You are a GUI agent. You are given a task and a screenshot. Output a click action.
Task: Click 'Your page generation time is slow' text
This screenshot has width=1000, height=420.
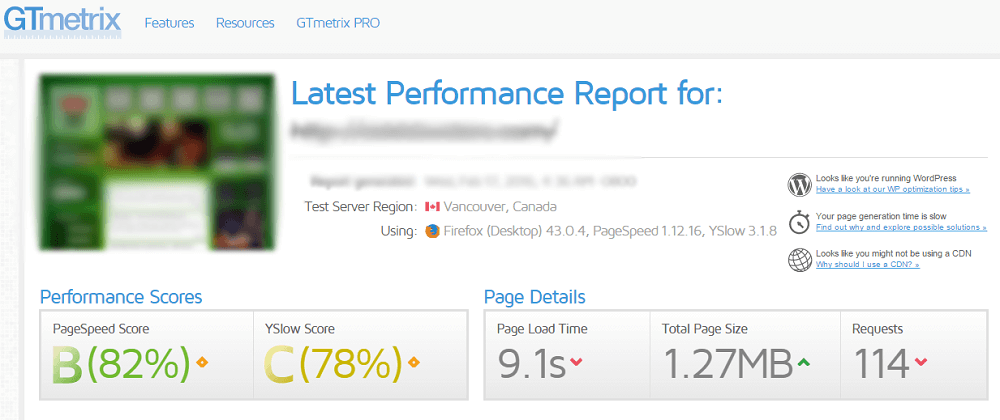[x=881, y=216]
